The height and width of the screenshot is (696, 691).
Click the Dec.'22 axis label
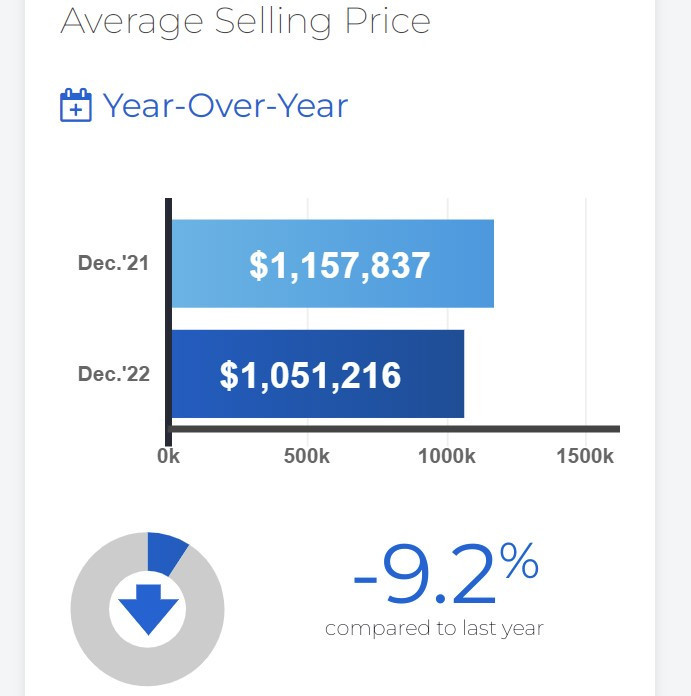pyautogui.click(x=113, y=374)
